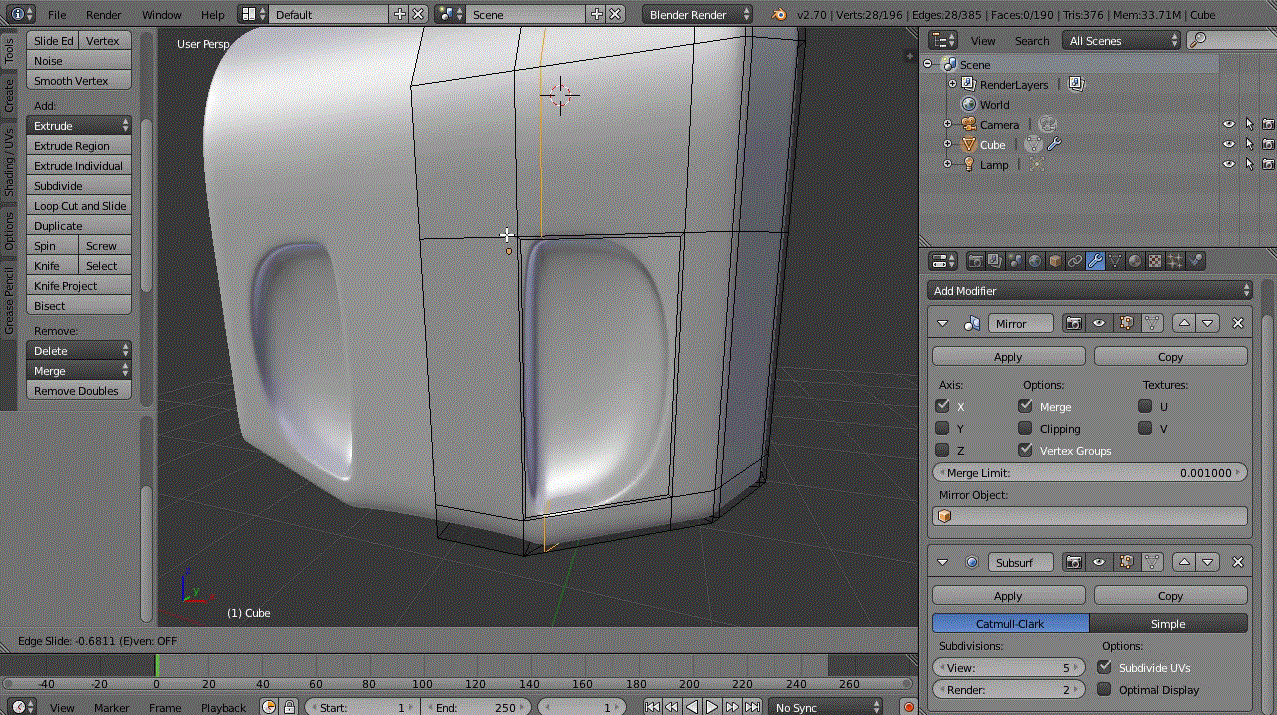Open the Blender Render engine dropdown
Screen dimensions: 1277x715
tap(699, 15)
